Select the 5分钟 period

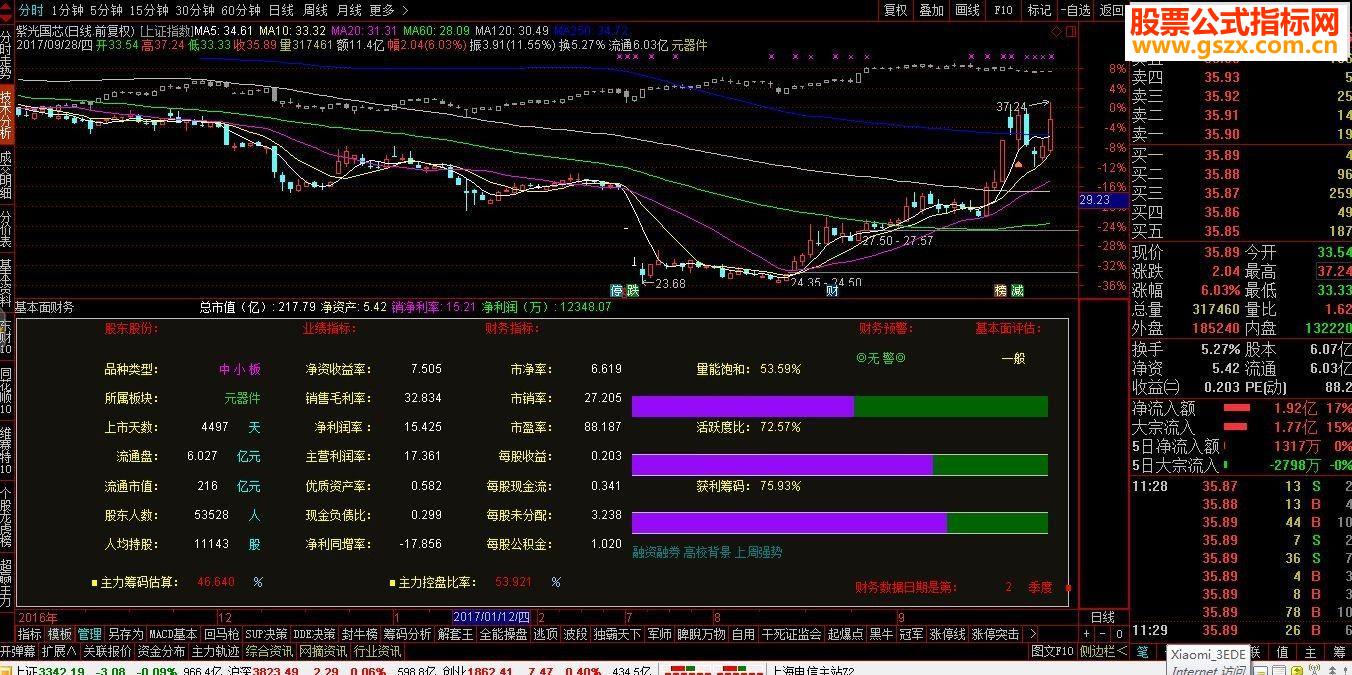pos(106,9)
